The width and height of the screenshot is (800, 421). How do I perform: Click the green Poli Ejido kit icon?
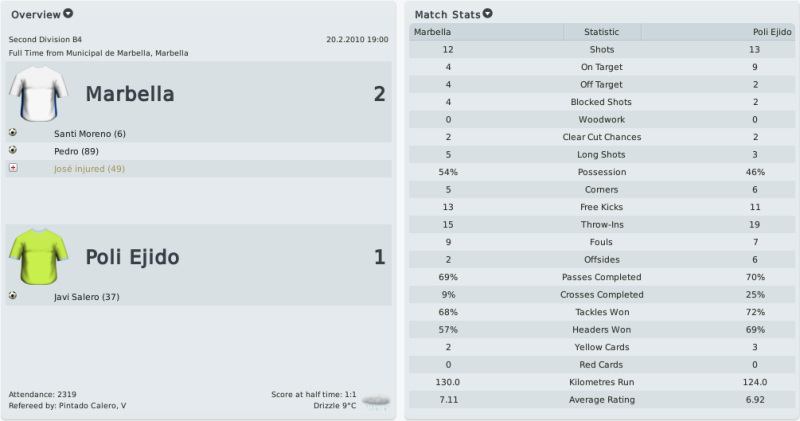click(38, 257)
